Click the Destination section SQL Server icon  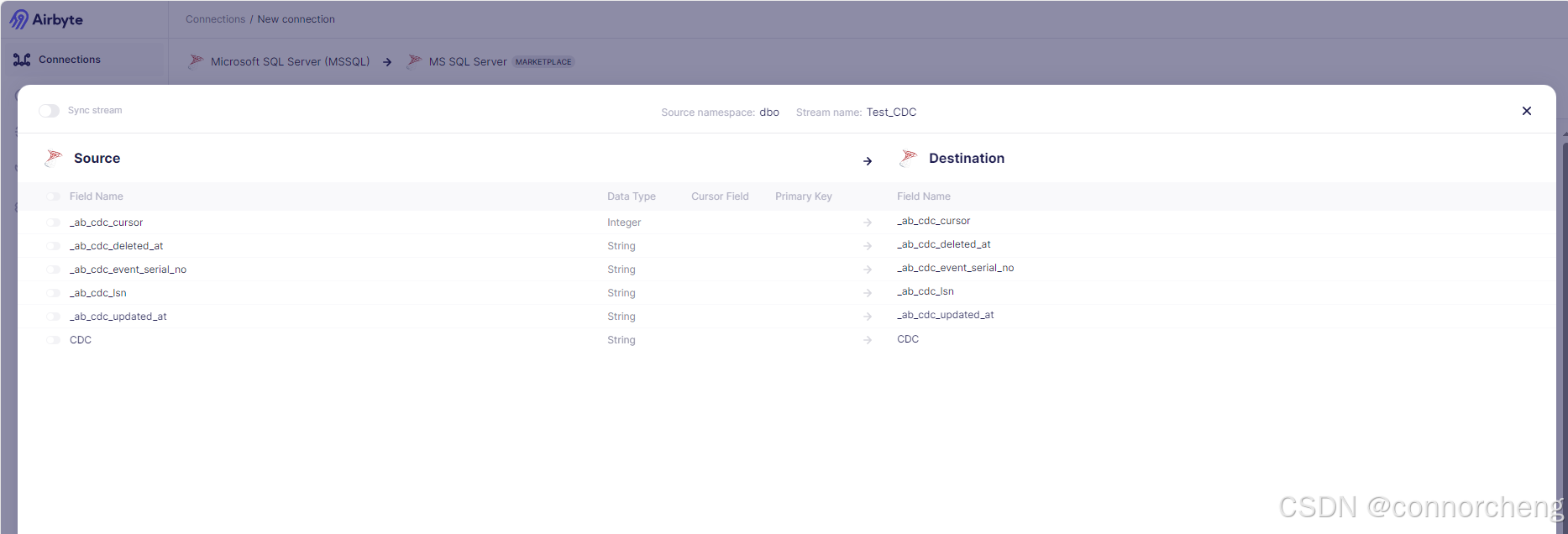908,158
